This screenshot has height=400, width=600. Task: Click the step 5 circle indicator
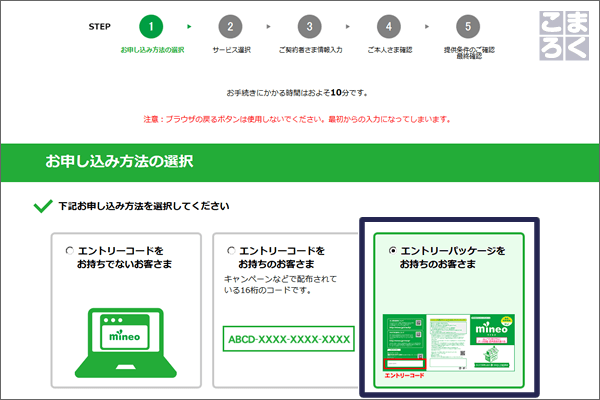click(468, 26)
